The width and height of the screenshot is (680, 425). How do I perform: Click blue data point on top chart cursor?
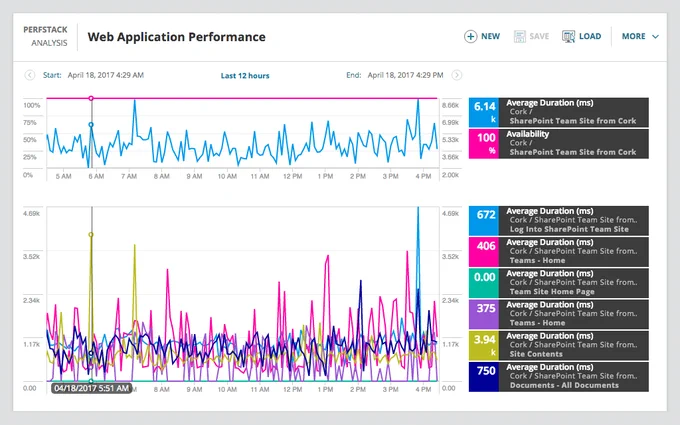91,125
